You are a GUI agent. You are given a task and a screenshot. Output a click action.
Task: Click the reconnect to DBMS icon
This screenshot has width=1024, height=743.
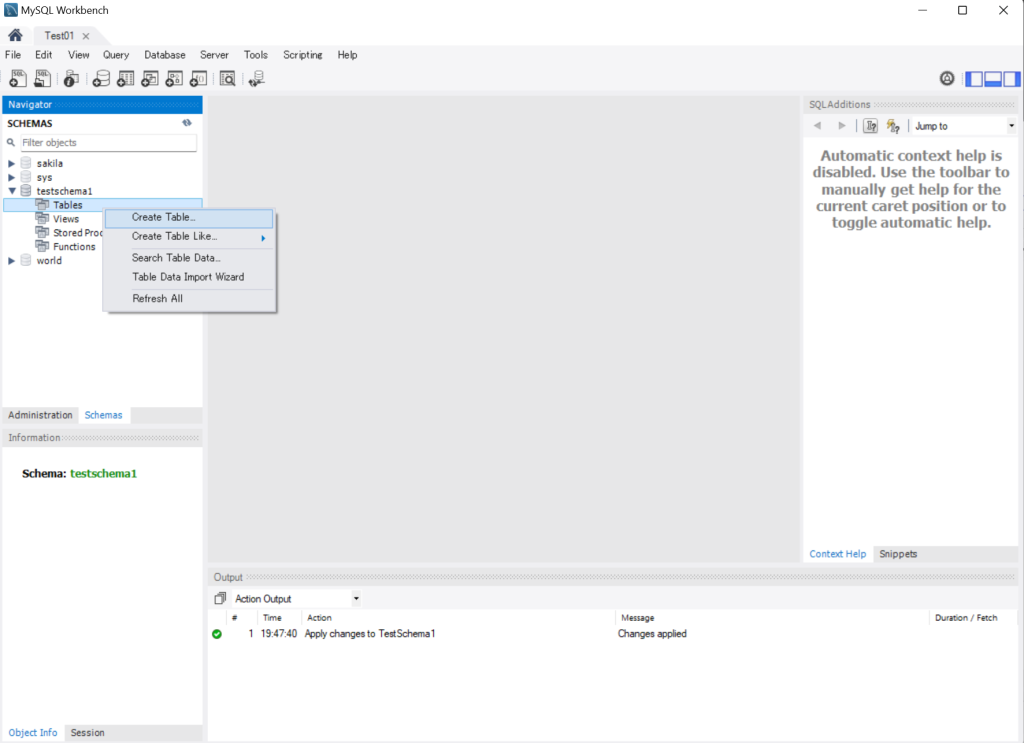[257, 79]
